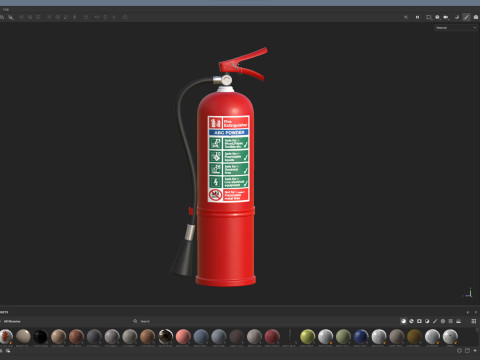Viewport: 480px width, 360px height.
Task: Select the golden brown material sphere
Action: pos(414,337)
